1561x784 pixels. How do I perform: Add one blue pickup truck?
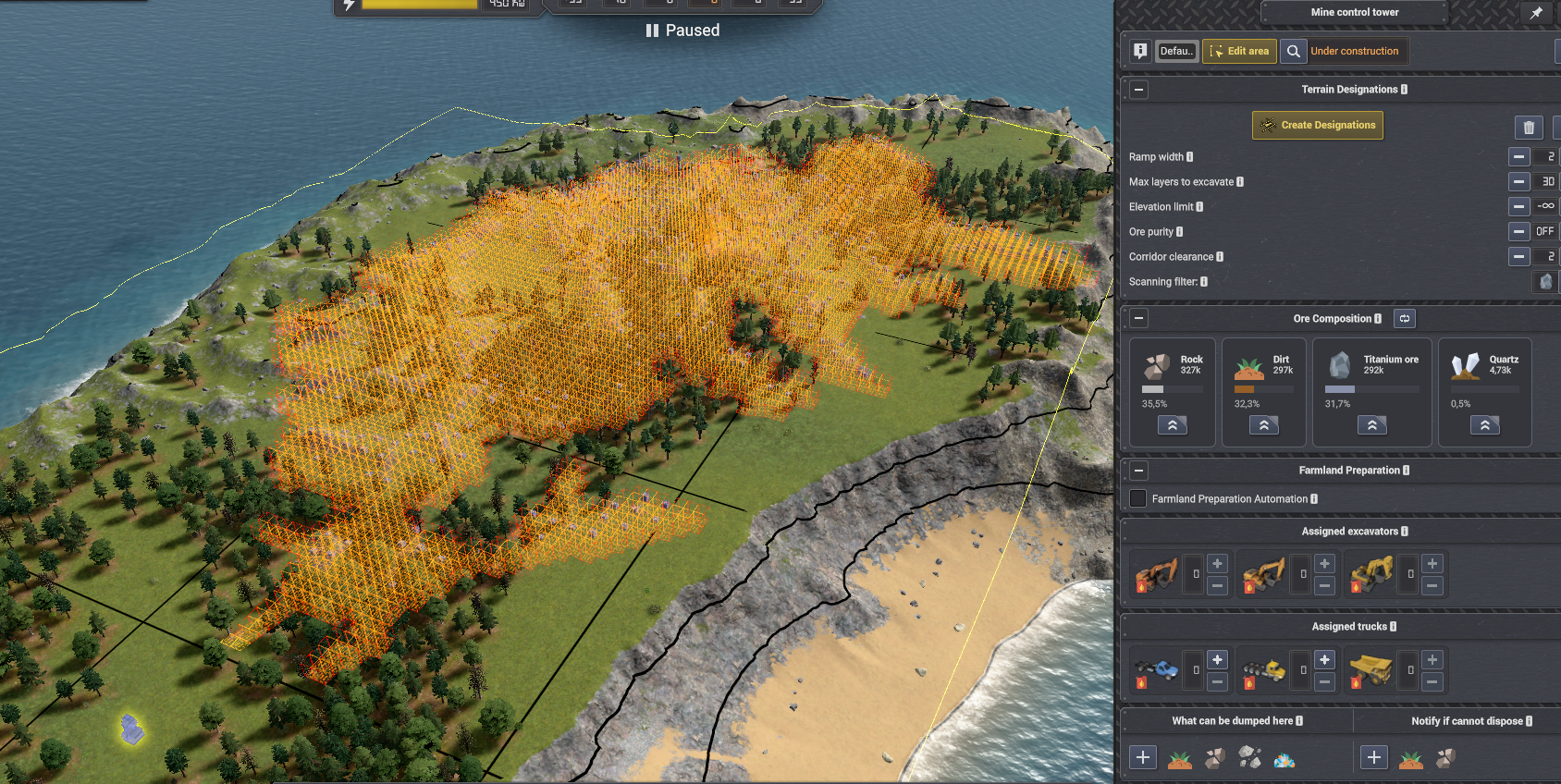click(1217, 660)
